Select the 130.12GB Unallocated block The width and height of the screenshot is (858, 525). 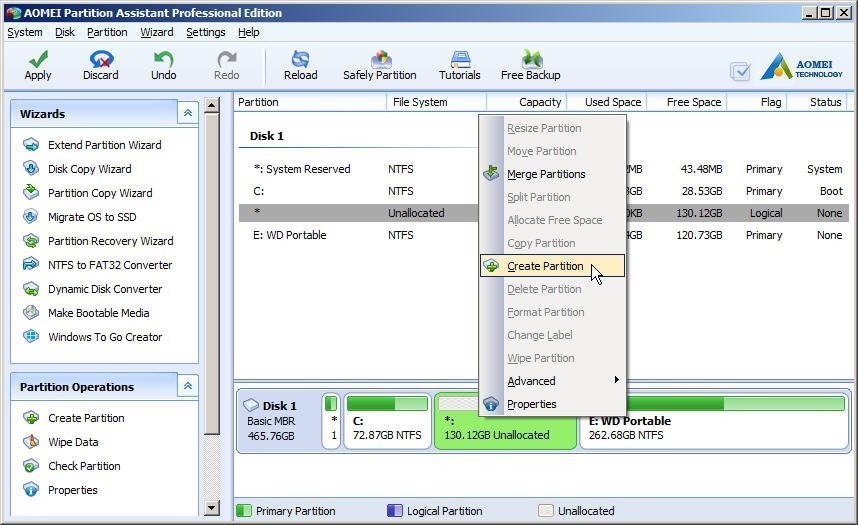(505, 420)
